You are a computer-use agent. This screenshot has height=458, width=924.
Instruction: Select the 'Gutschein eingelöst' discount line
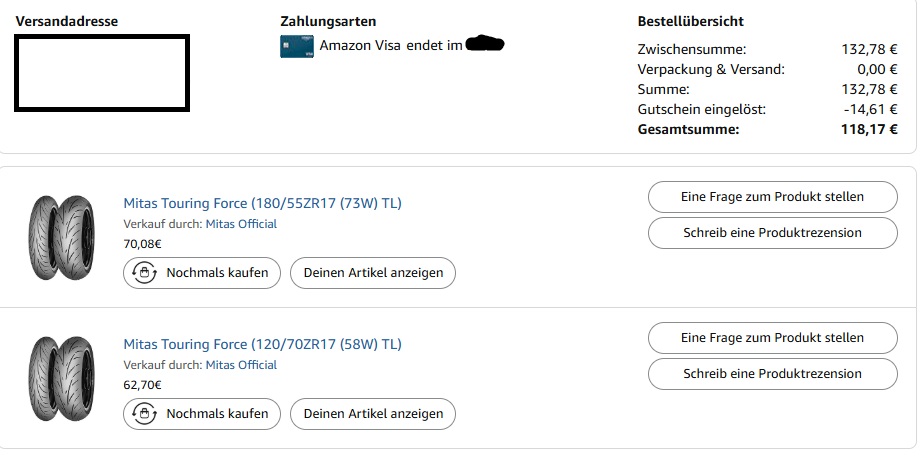click(701, 109)
